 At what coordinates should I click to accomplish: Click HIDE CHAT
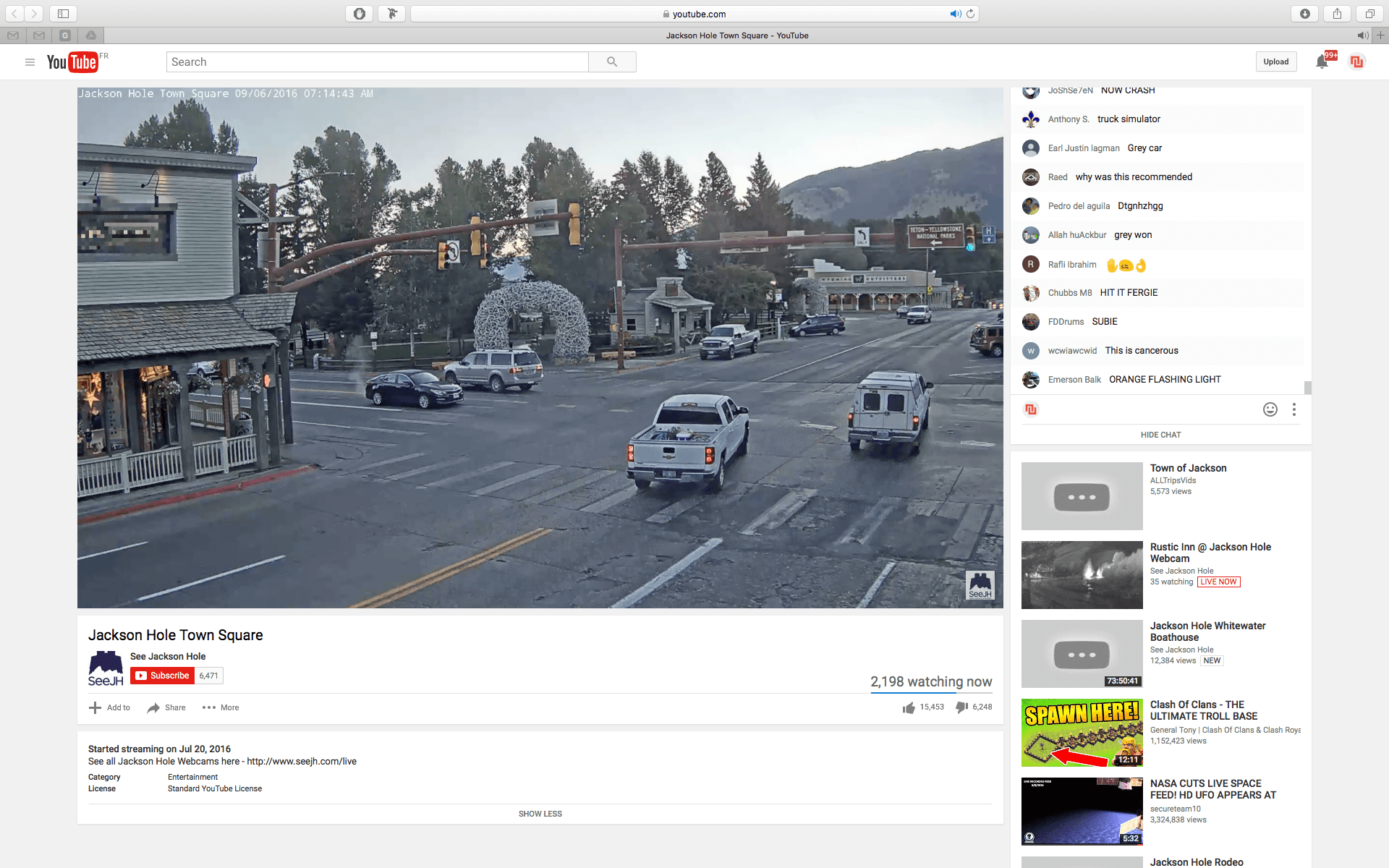[x=1160, y=435]
